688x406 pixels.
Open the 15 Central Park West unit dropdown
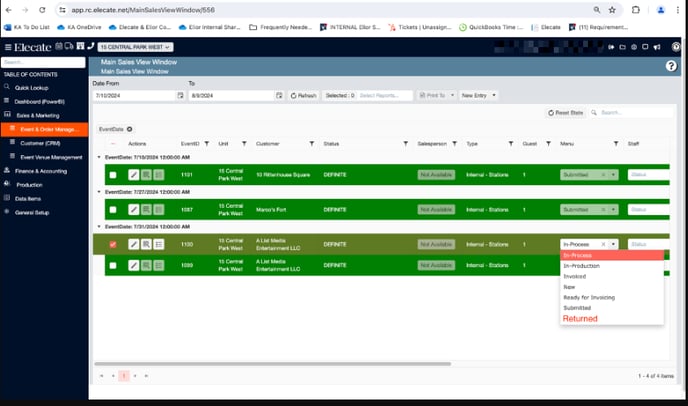tap(135, 47)
